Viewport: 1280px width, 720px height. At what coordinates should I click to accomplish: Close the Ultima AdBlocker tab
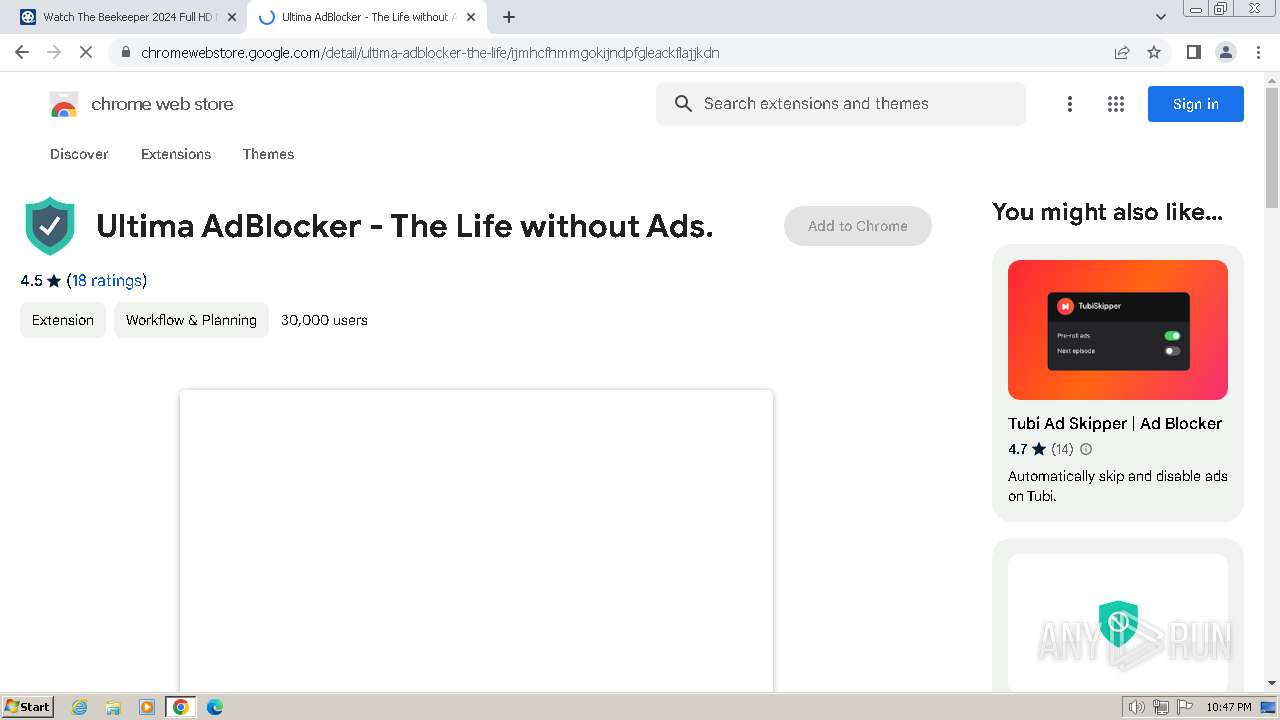pos(471,17)
